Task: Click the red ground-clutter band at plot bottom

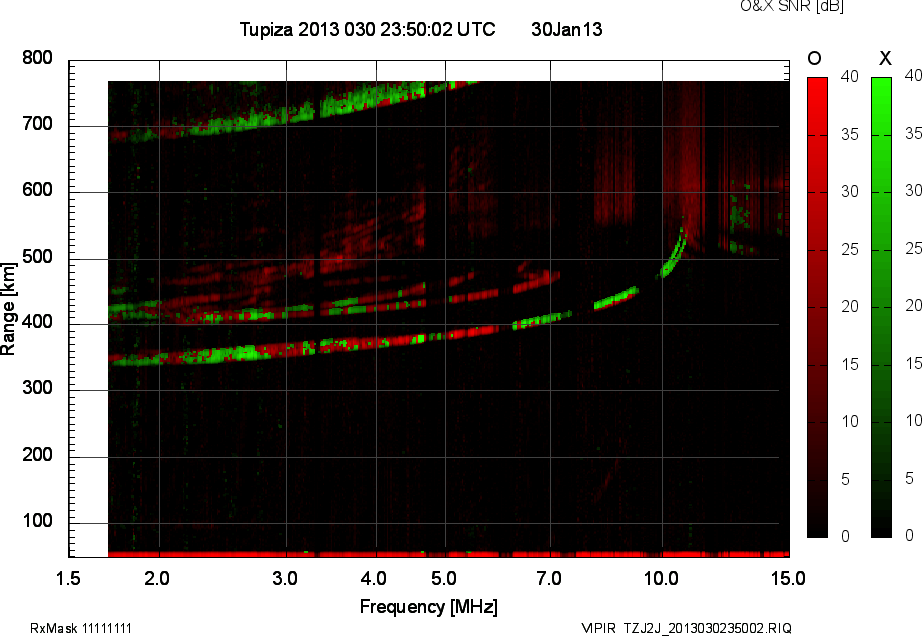Action: coord(449,554)
